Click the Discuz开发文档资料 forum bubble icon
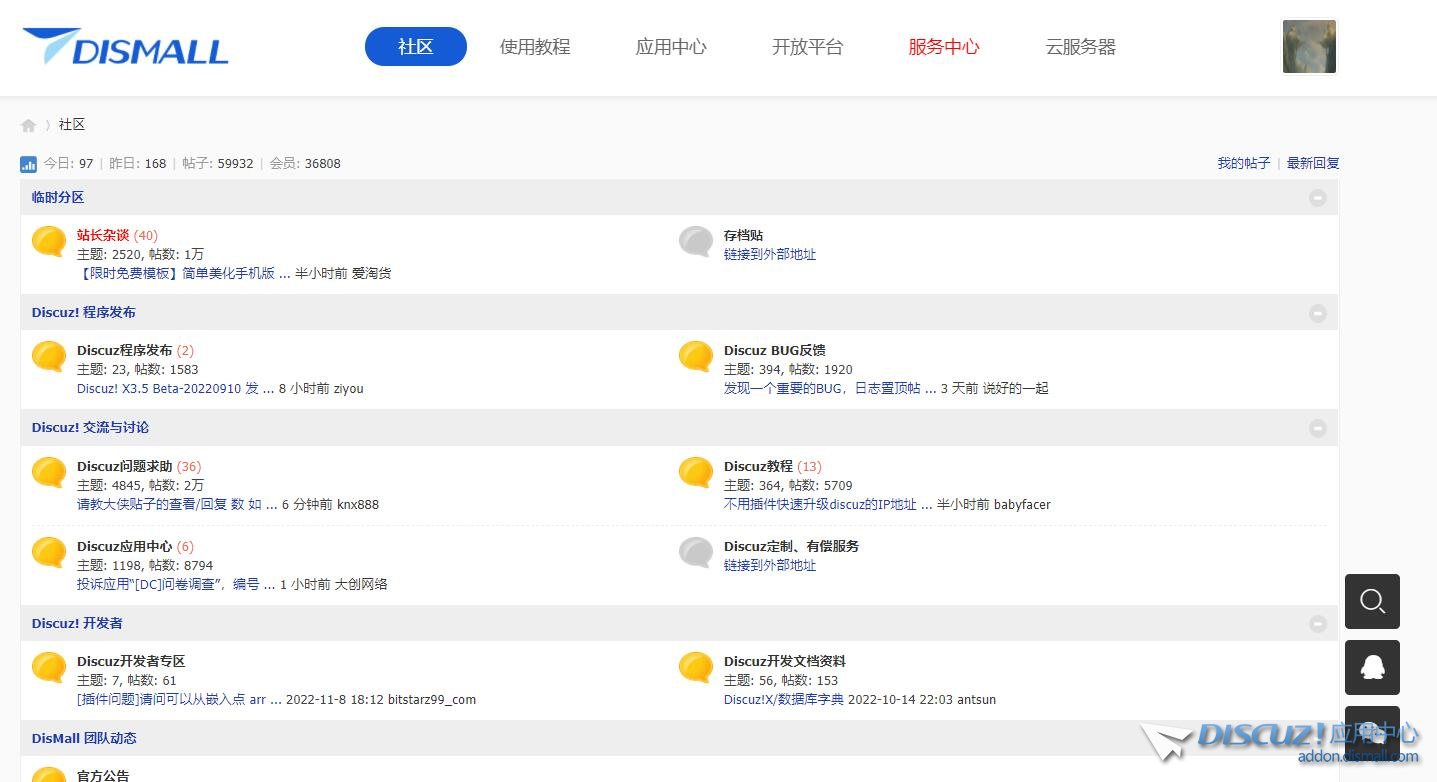The width and height of the screenshot is (1437, 782). [x=696, y=667]
